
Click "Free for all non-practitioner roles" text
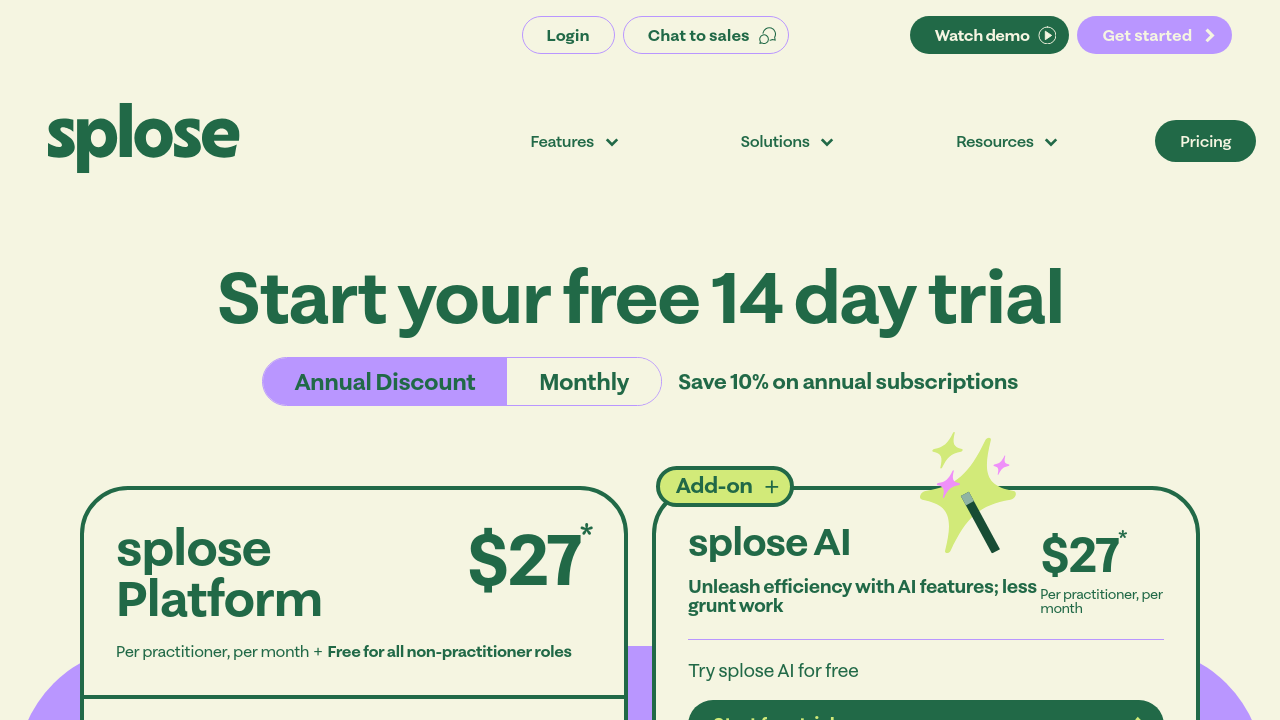click(x=449, y=652)
